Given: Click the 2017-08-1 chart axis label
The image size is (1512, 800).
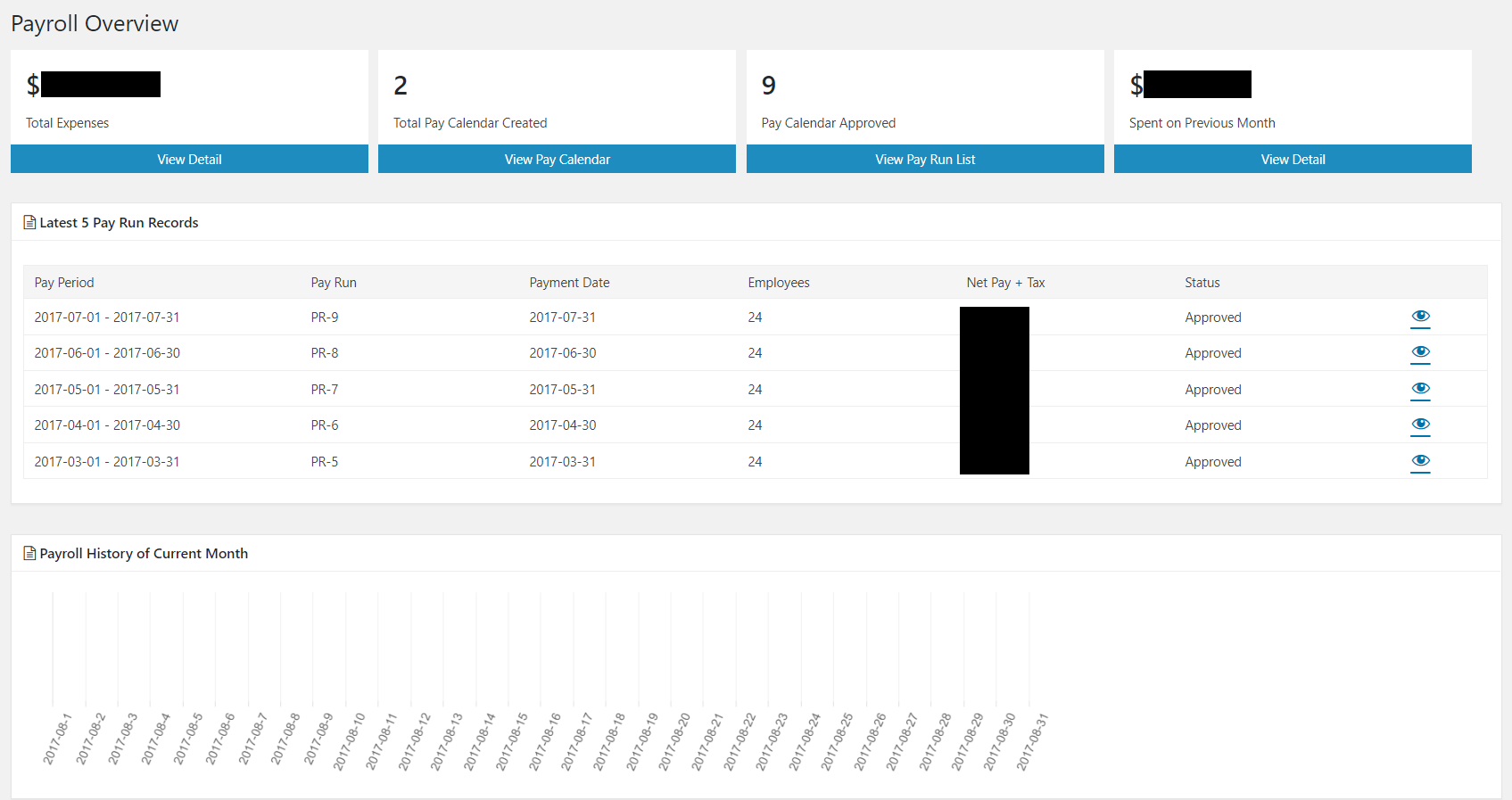Looking at the screenshot, I should pyautogui.click(x=57, y=738).
